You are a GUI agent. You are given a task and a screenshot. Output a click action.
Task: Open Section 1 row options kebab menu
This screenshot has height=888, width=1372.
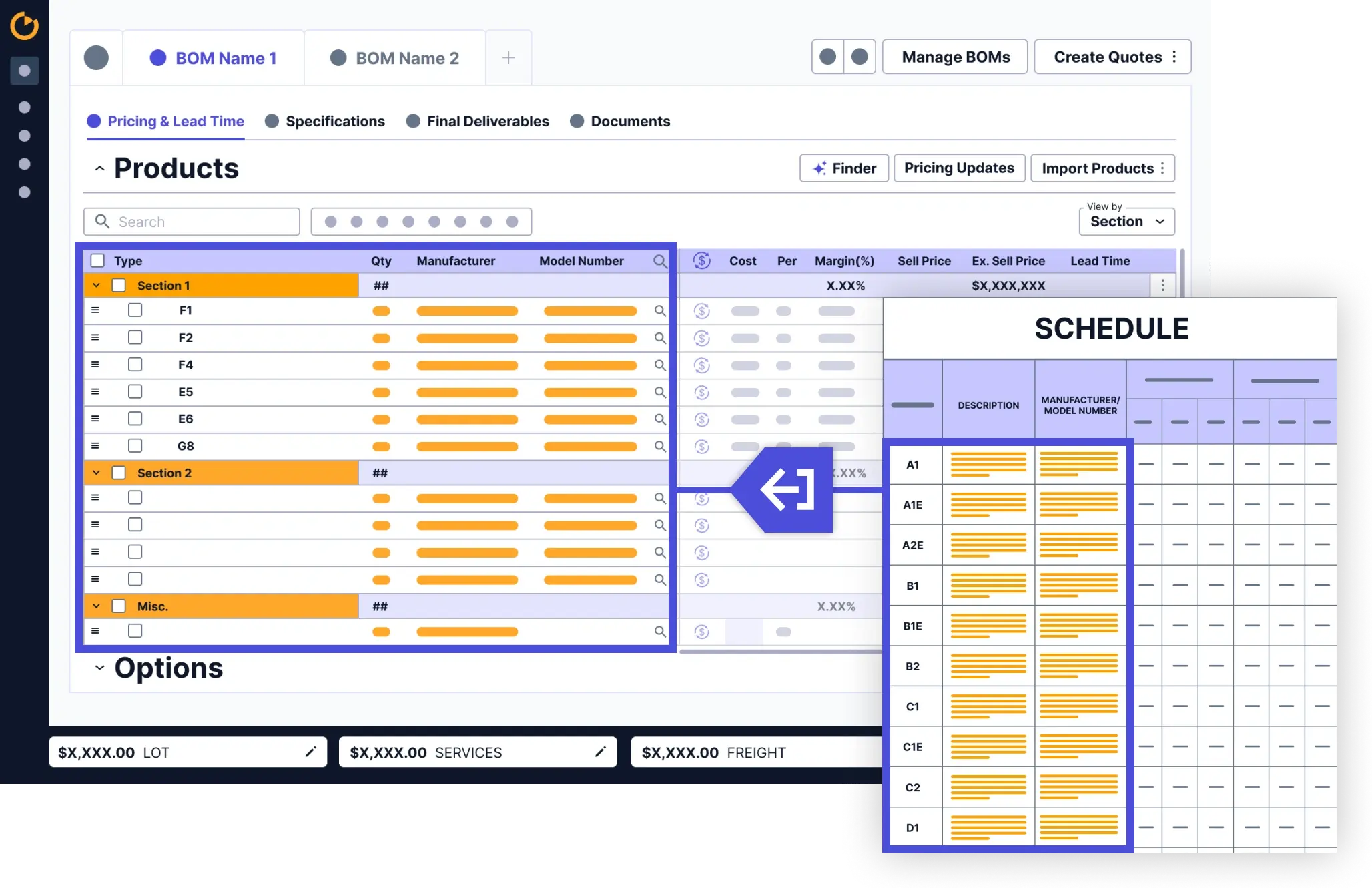click(x=1163, y=286)
